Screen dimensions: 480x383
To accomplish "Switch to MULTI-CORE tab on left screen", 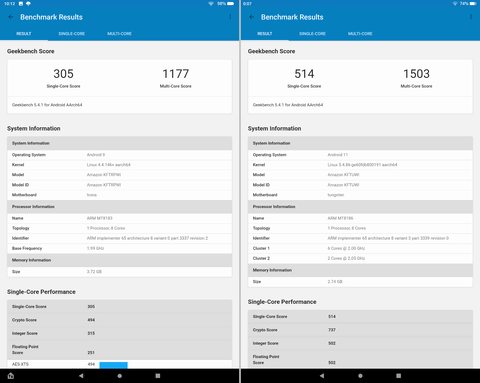I will [119, 34].
